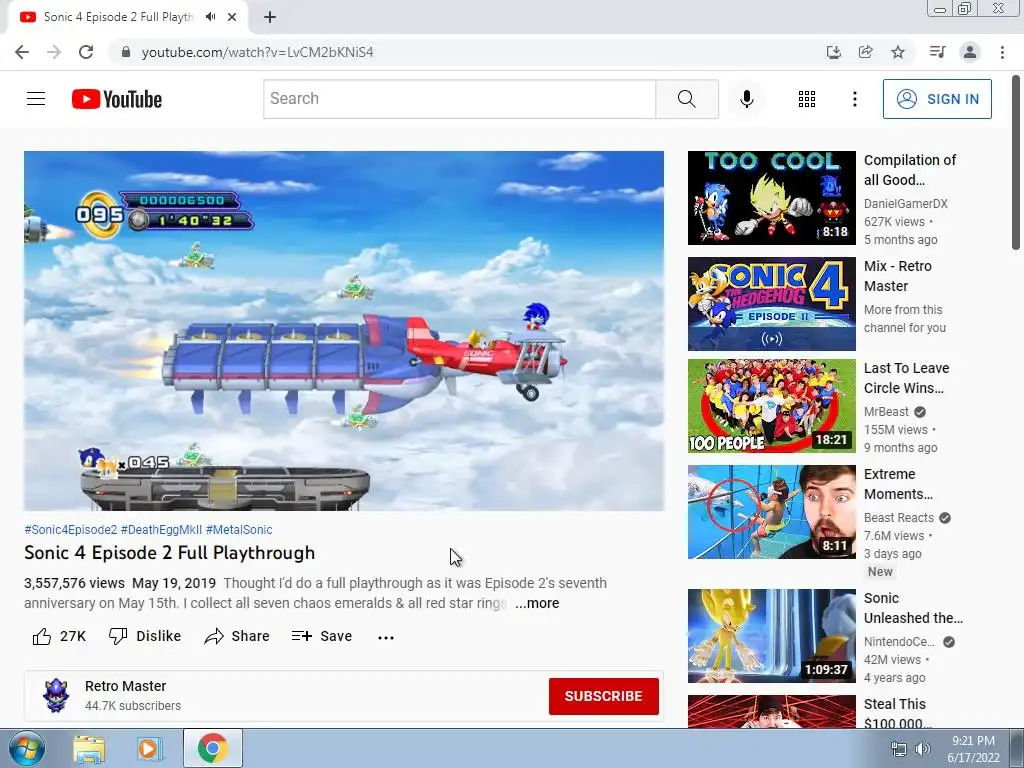Open the Retro Master channel name link

125,686
